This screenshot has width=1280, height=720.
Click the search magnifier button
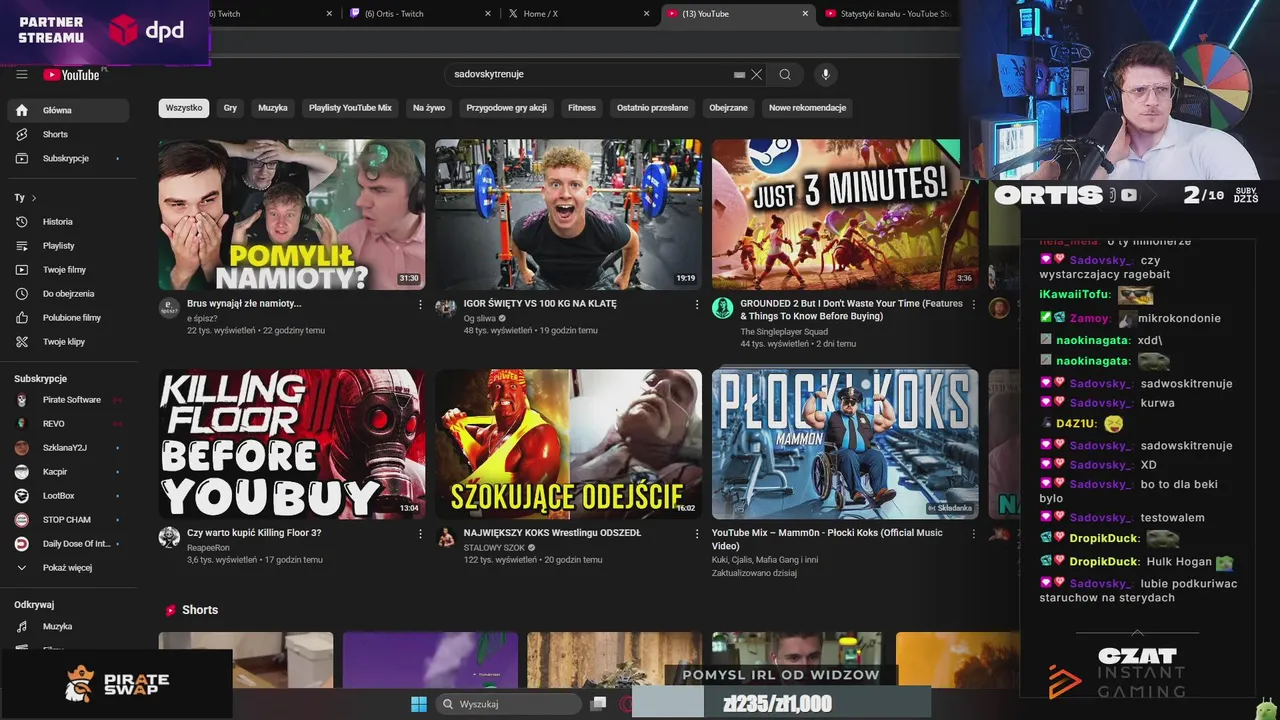point(785,74)
